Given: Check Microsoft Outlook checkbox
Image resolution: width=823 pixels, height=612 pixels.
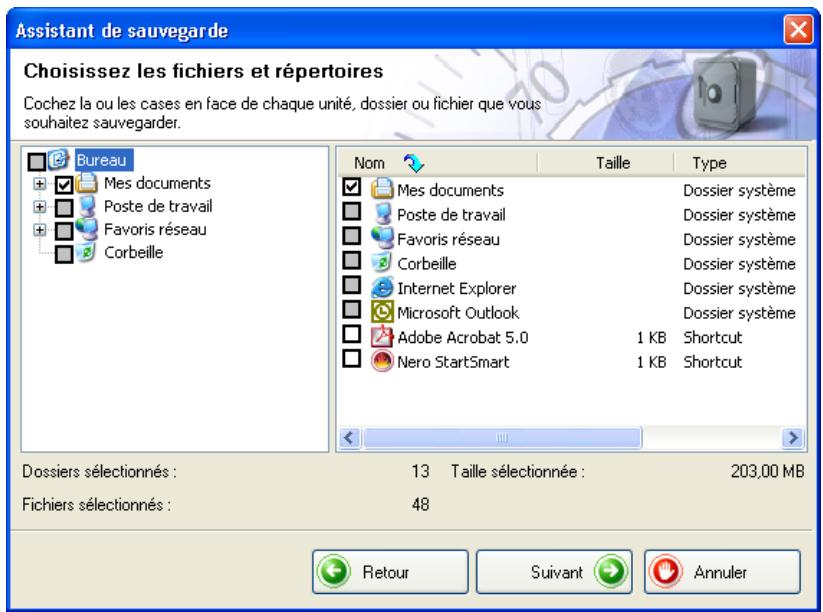Looking at the screenshot, I should (x=352, y=310).
